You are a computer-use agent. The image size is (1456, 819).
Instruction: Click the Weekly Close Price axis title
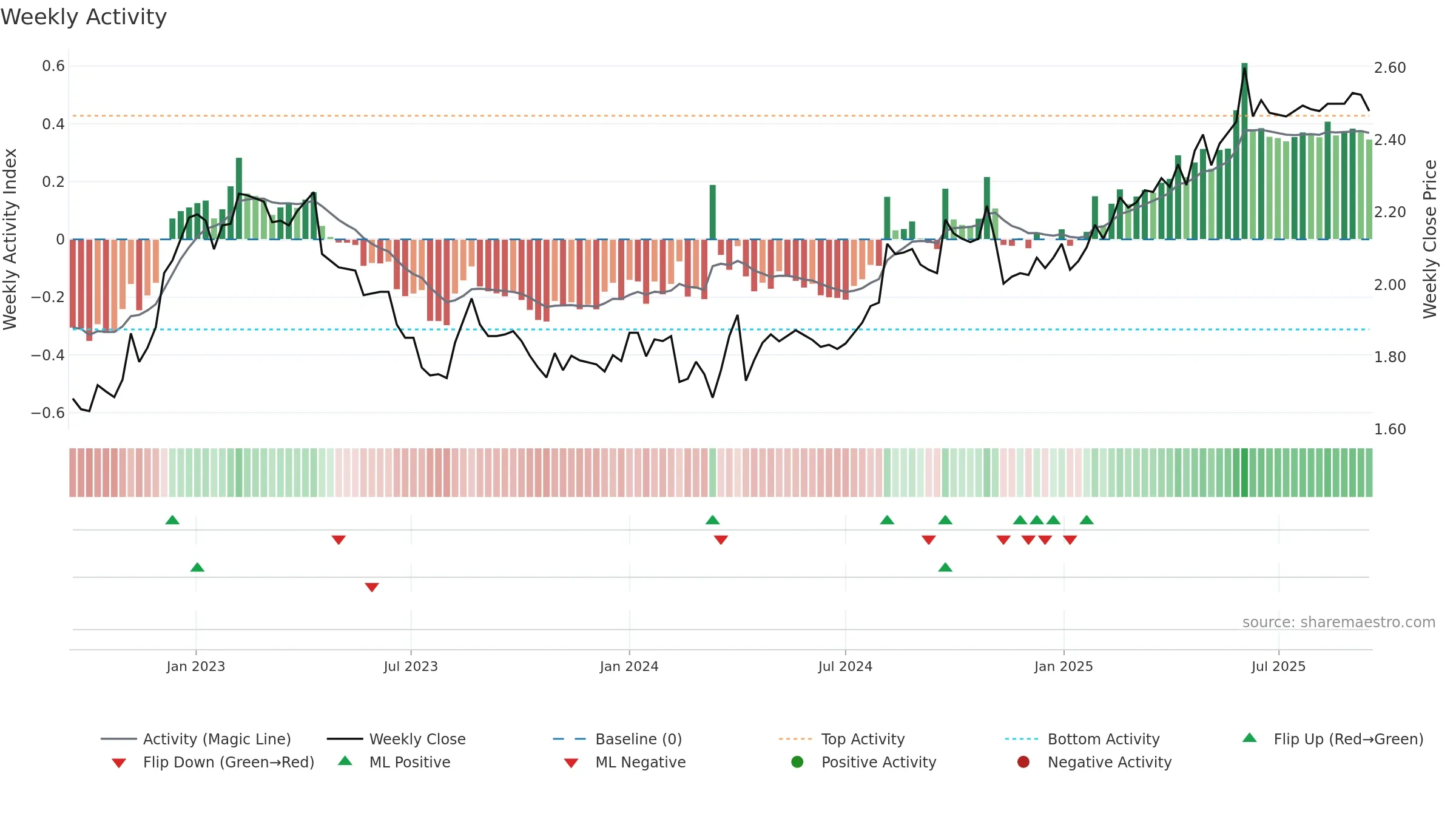pyautogui.click(x=1430, y=239)
